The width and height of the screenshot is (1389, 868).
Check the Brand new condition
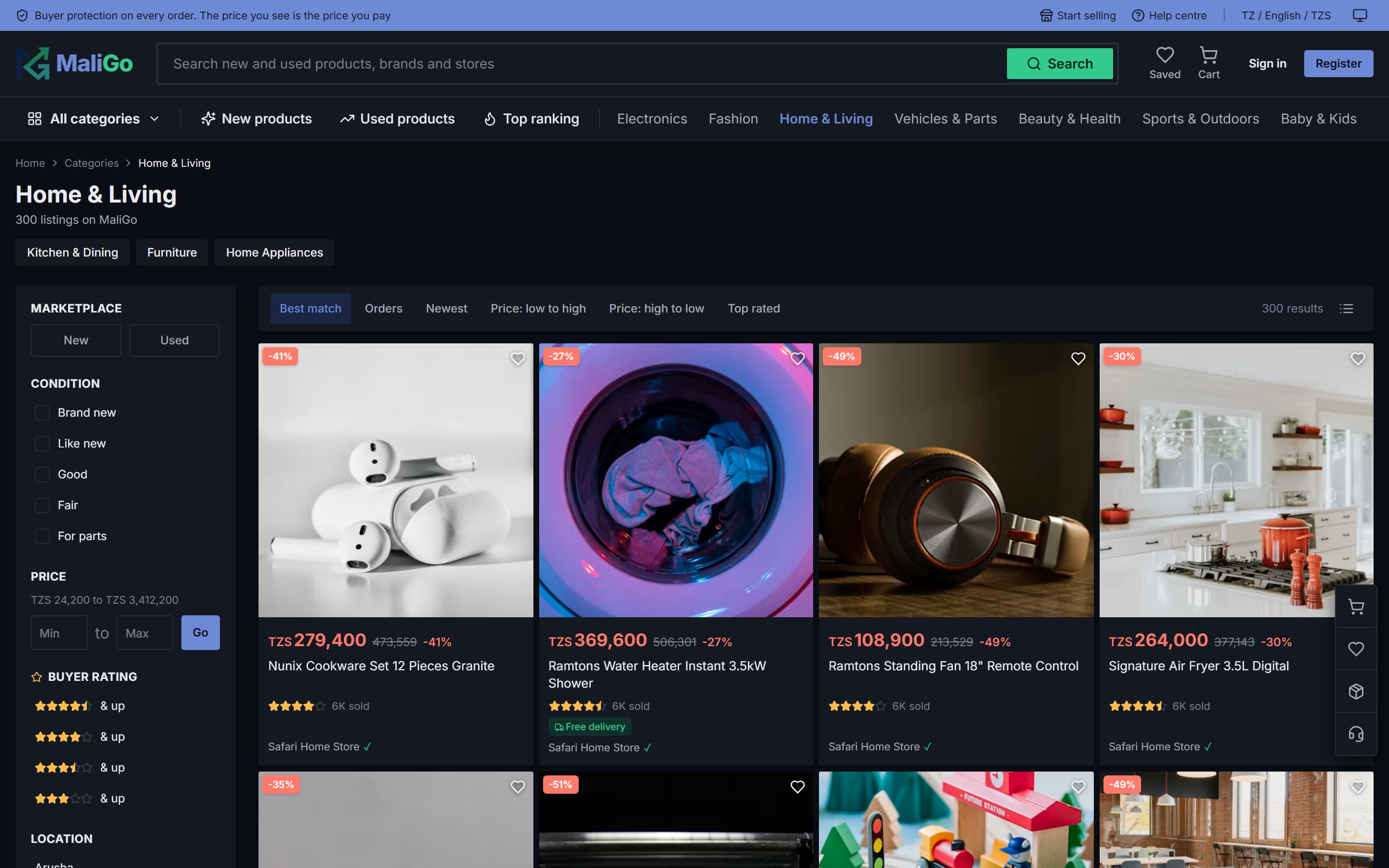click(42, 413)
